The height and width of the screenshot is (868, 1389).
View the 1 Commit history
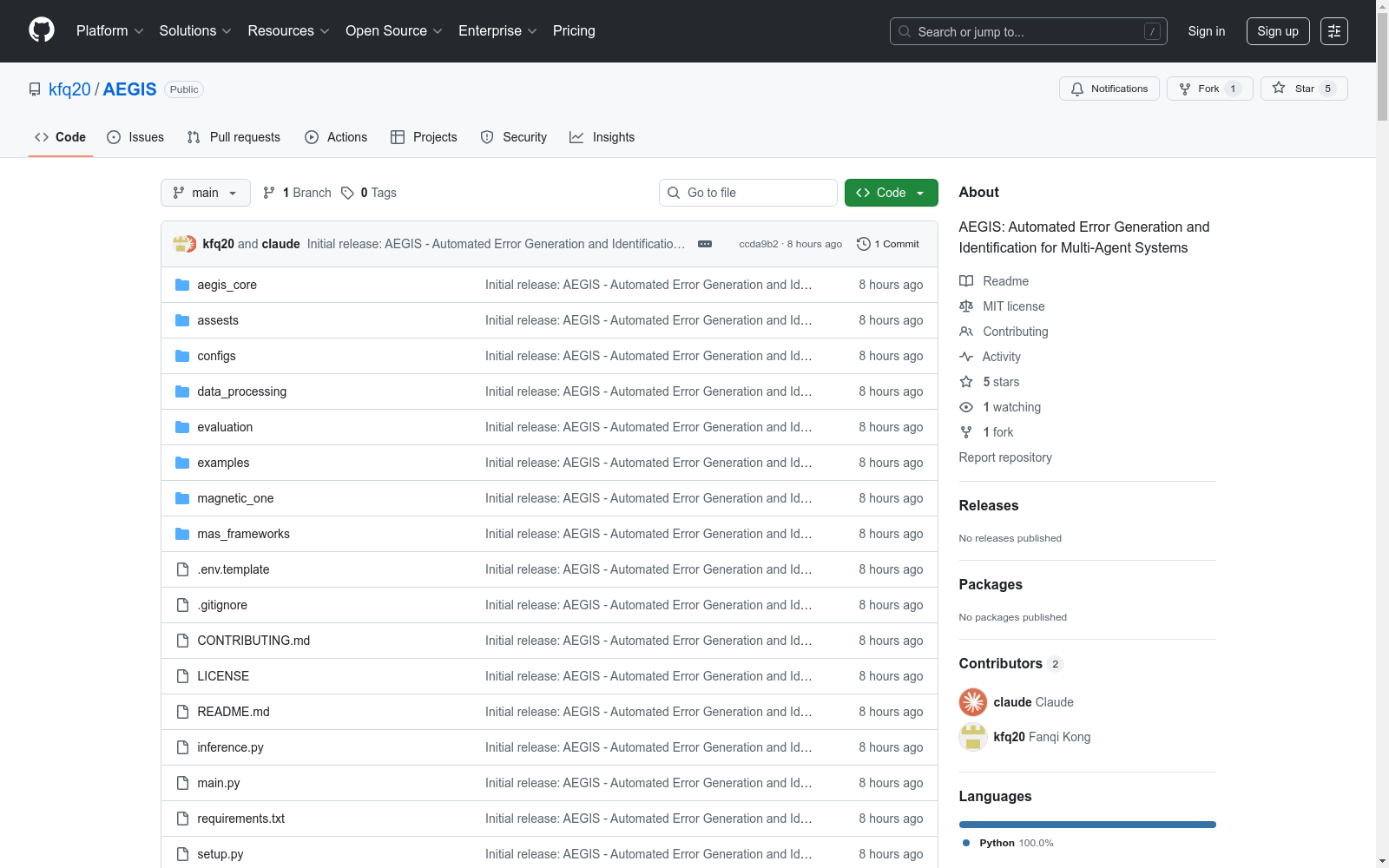(887, 244)
